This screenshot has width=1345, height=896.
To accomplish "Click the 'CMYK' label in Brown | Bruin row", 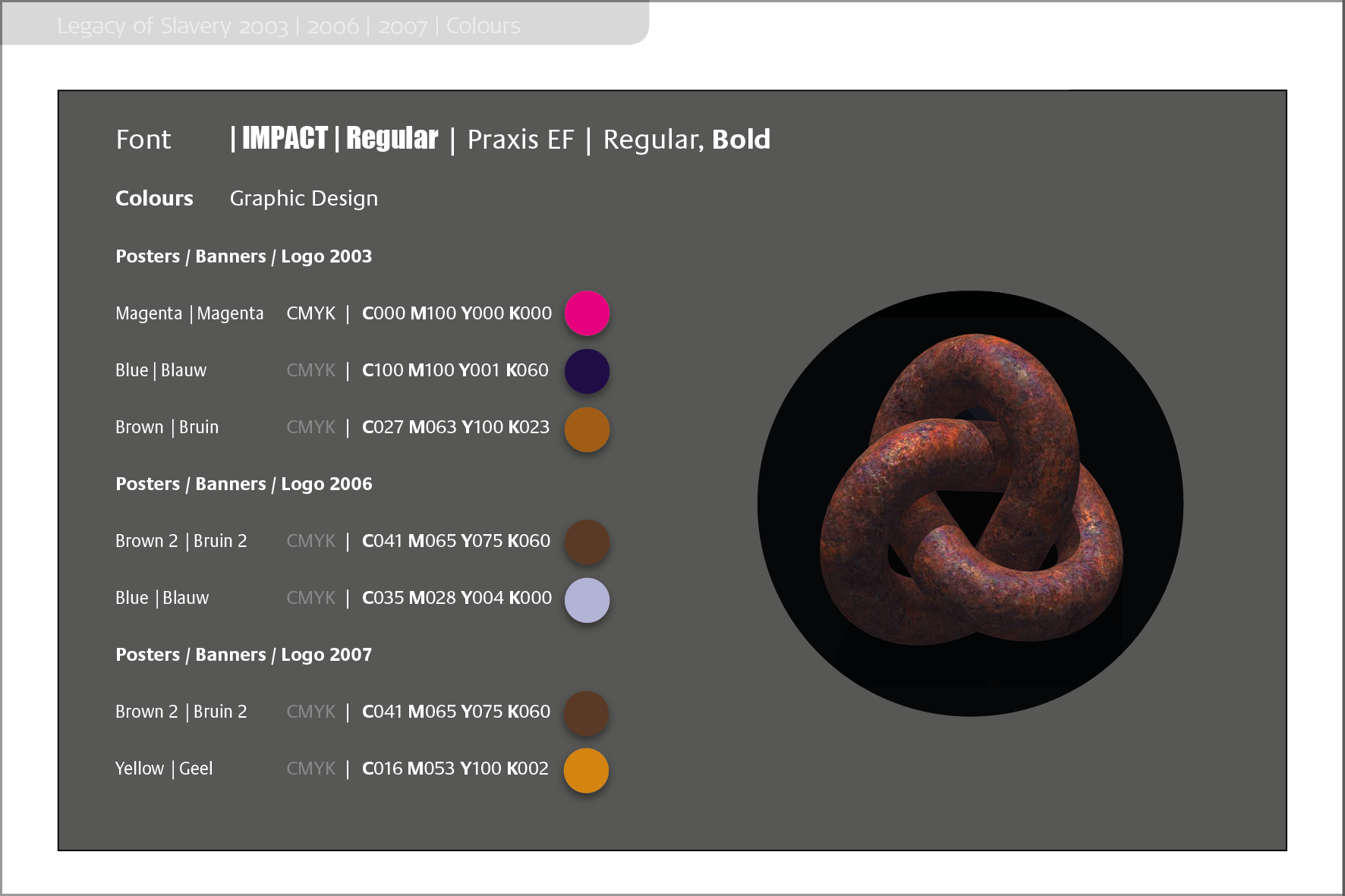I will pyautogui.click(x=311, y=427).
